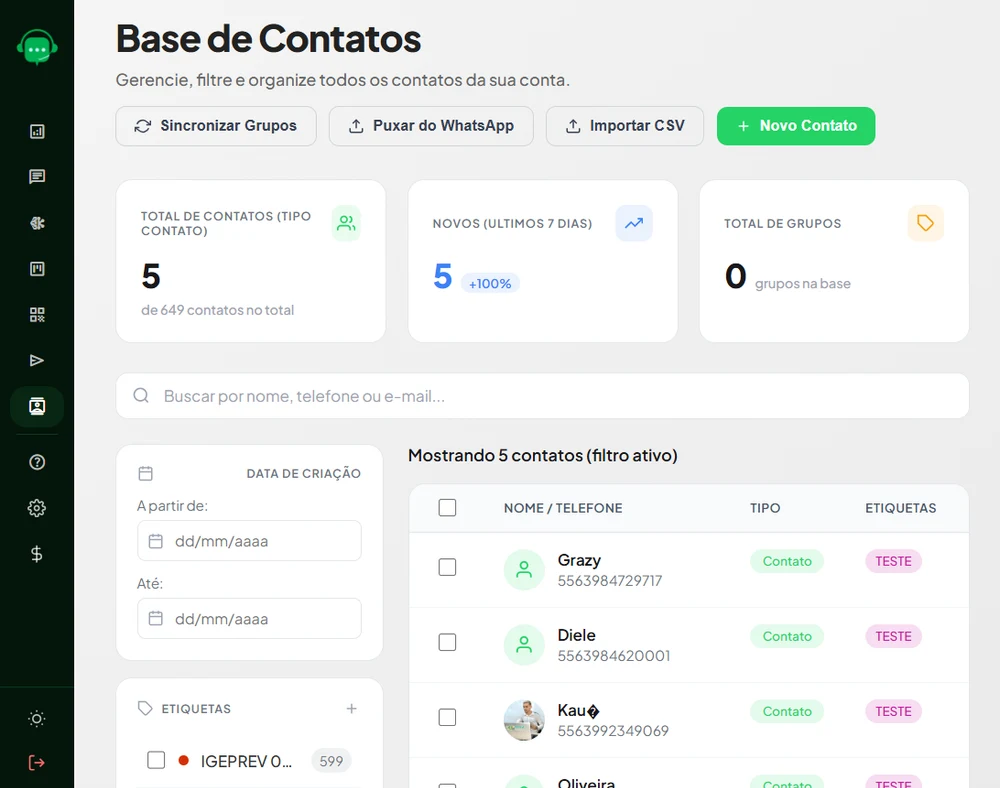This screenshot has height=788, width=1000.
Task: Open the QR code sidebar icon
Action: coord(37,314)
